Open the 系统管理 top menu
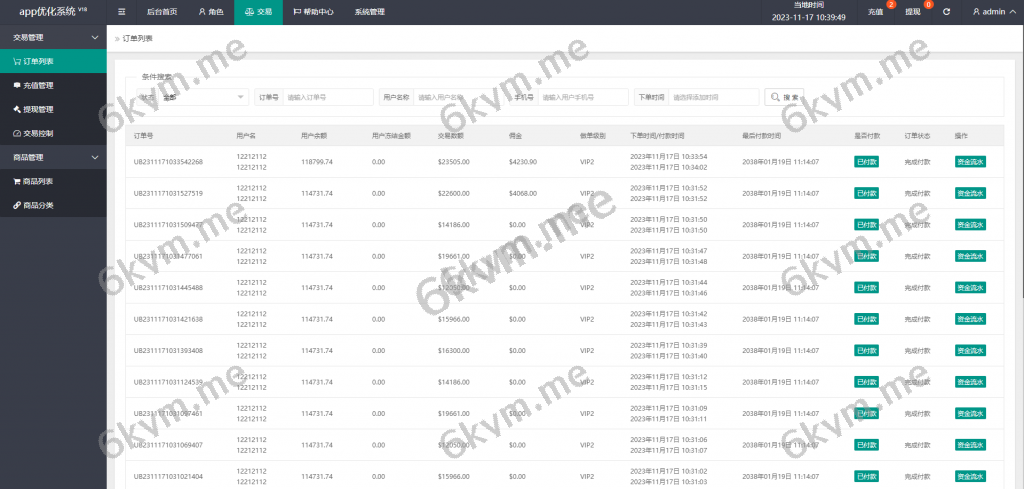1024x489 pixels. pyautogui.click(x=369, y=12)
